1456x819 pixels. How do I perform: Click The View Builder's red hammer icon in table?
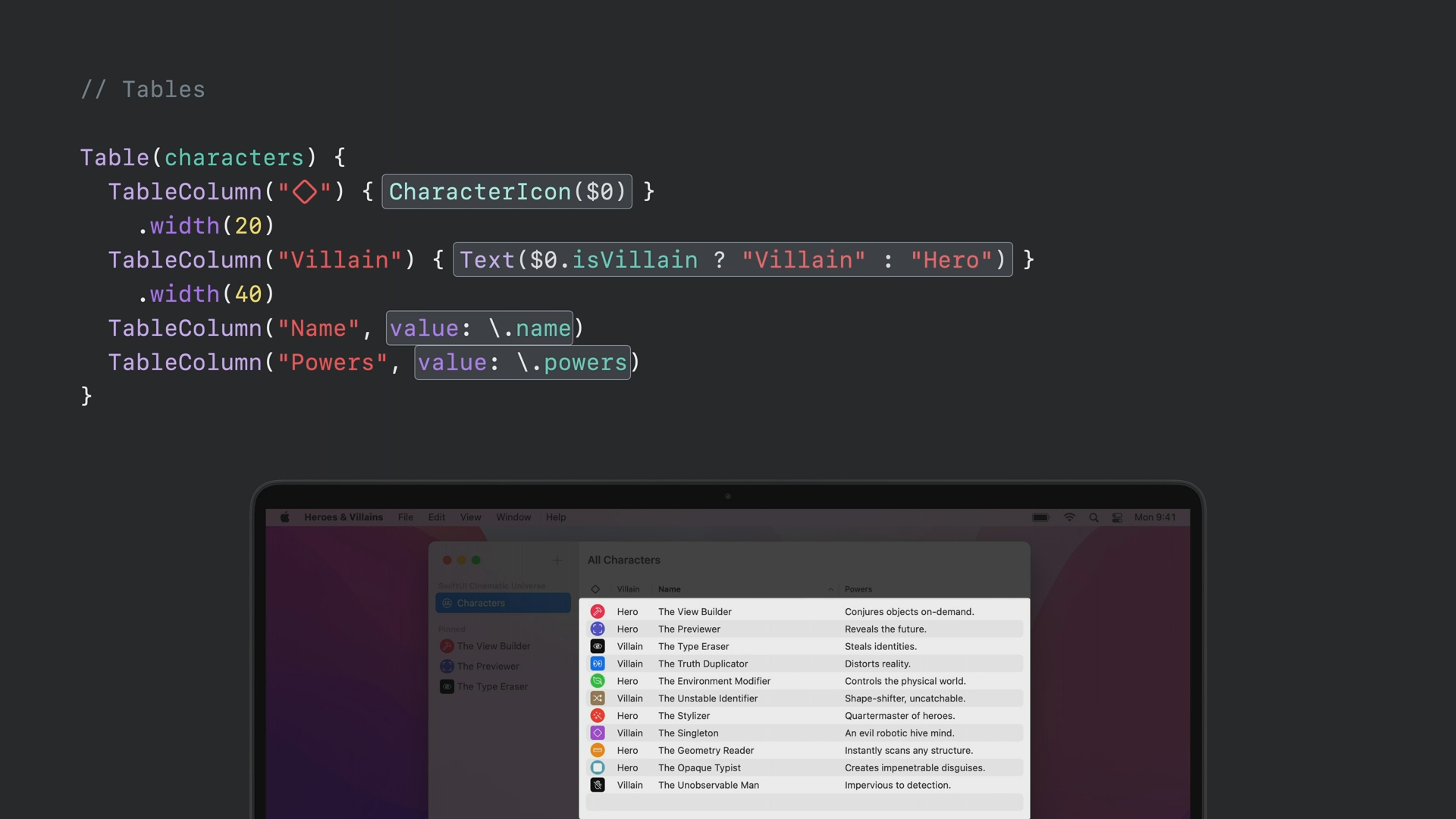598,611
